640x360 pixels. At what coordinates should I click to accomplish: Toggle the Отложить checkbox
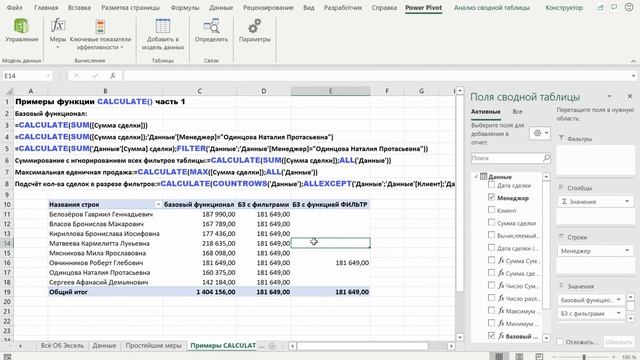click(560, 342)
